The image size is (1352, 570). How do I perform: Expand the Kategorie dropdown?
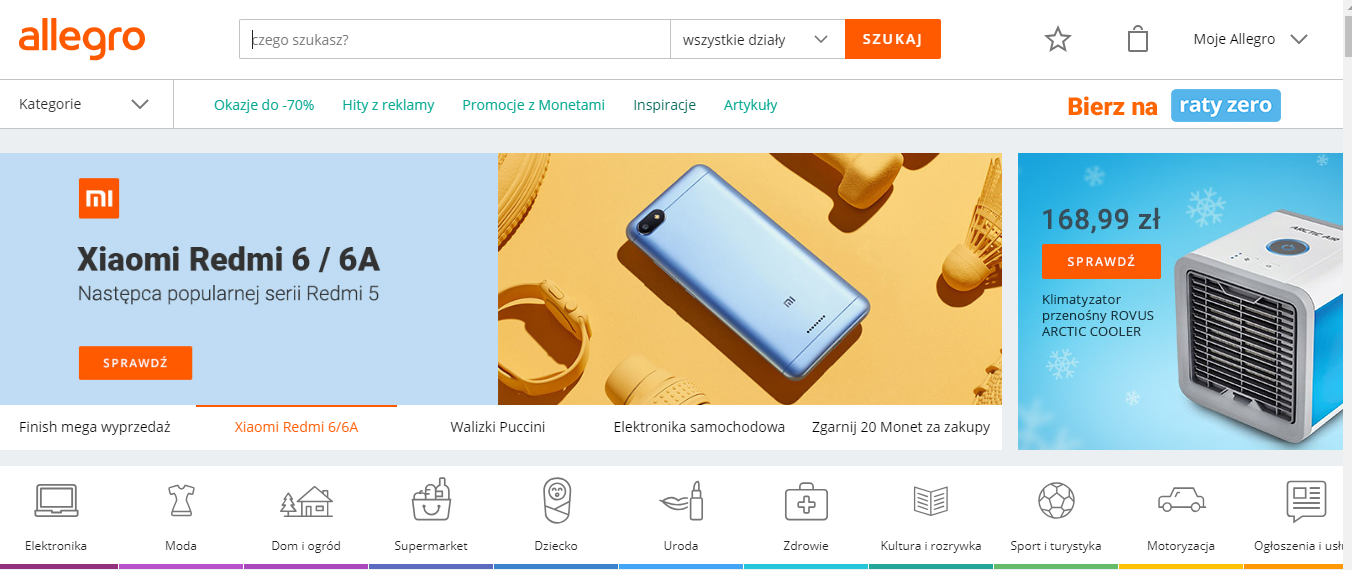84,104
